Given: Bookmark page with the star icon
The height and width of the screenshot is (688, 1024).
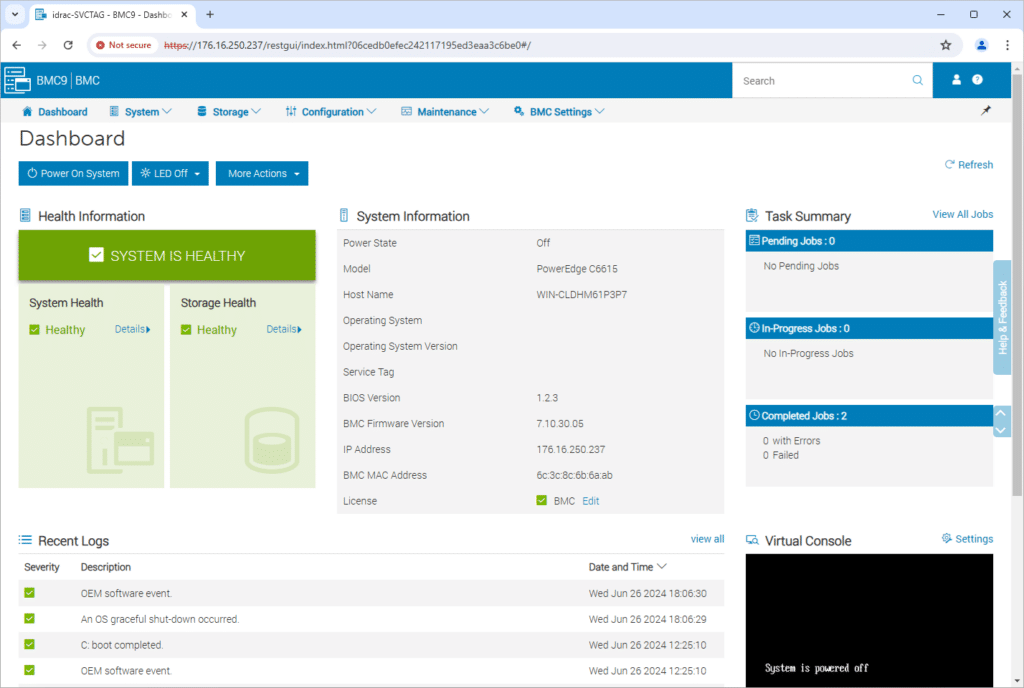Looking at the screenshot, I should [945, 45].
